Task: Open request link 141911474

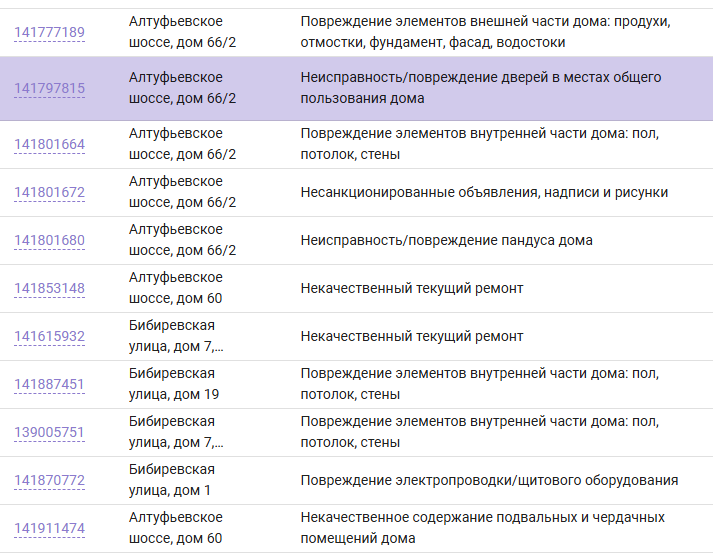Action: (x=50, y=528)
